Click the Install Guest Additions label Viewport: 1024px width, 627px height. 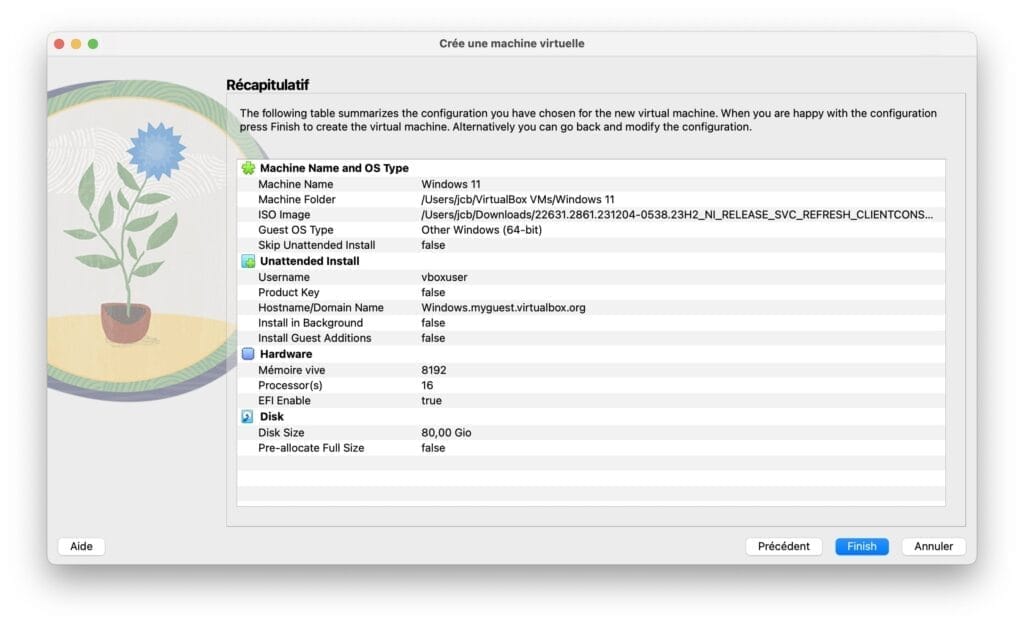pos(314,338)
